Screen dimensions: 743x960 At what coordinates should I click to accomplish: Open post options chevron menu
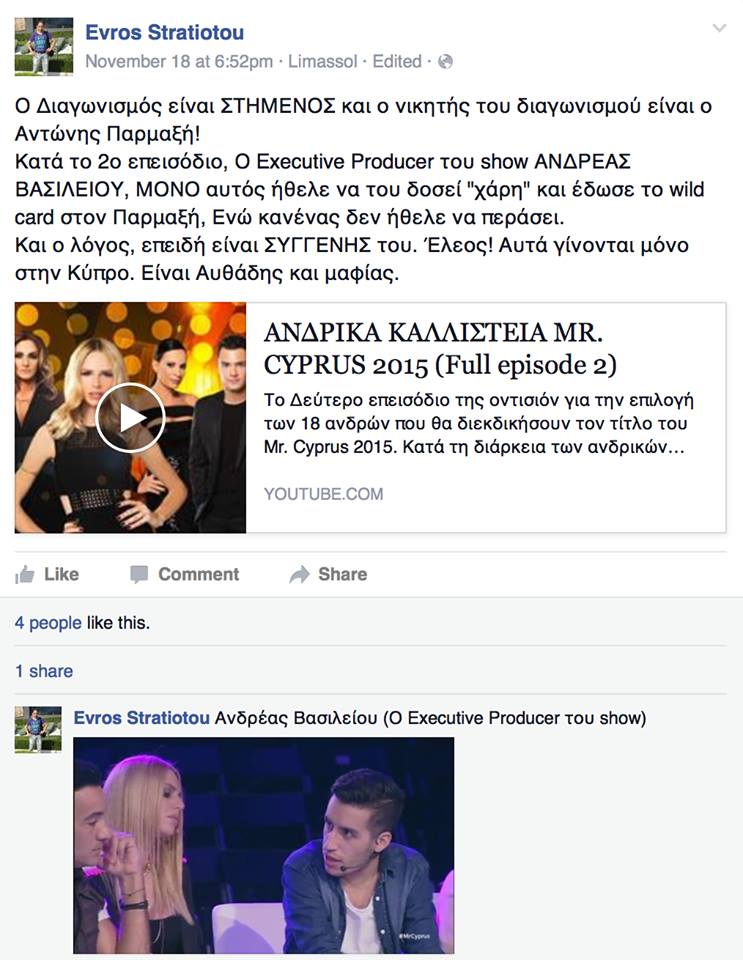coord(719,28)
